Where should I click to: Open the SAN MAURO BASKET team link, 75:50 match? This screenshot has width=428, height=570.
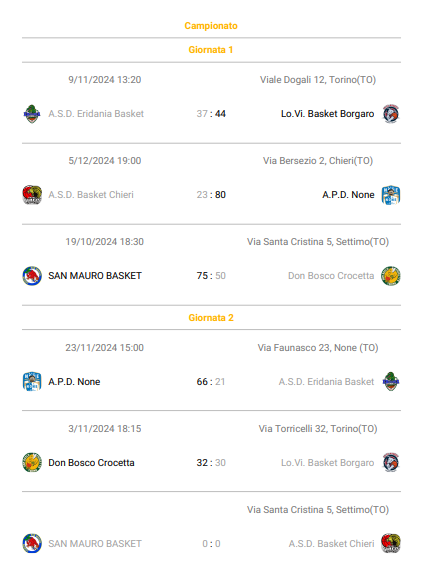coord(95,276)
